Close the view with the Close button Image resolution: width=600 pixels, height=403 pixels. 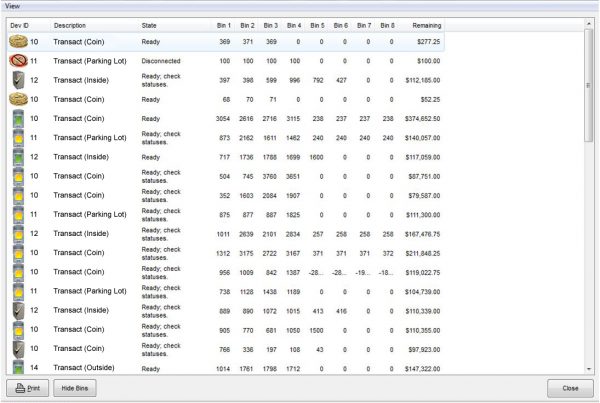coord(569,388)
